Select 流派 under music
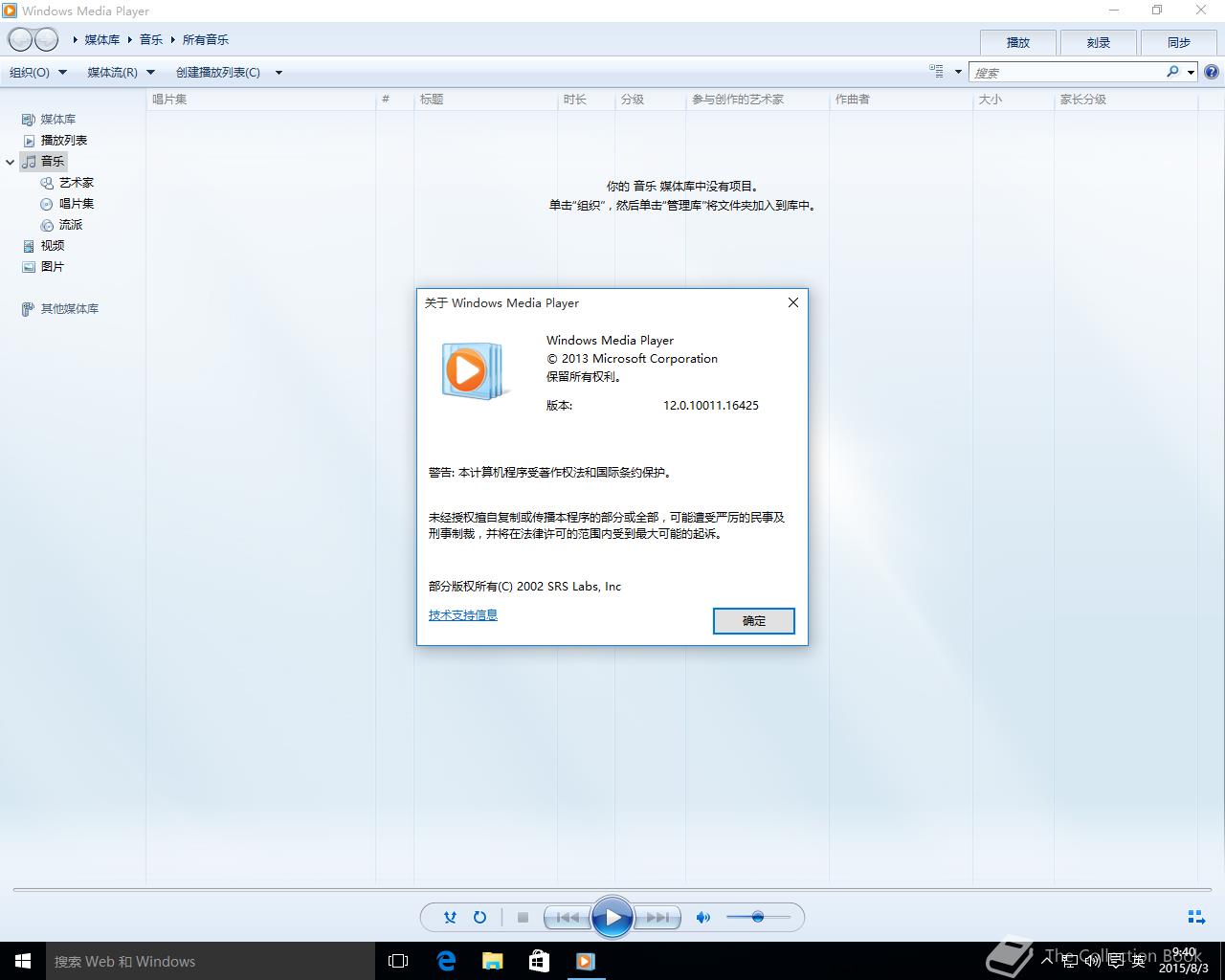The height and width of the screenshot is (980, 1225). 70,225
